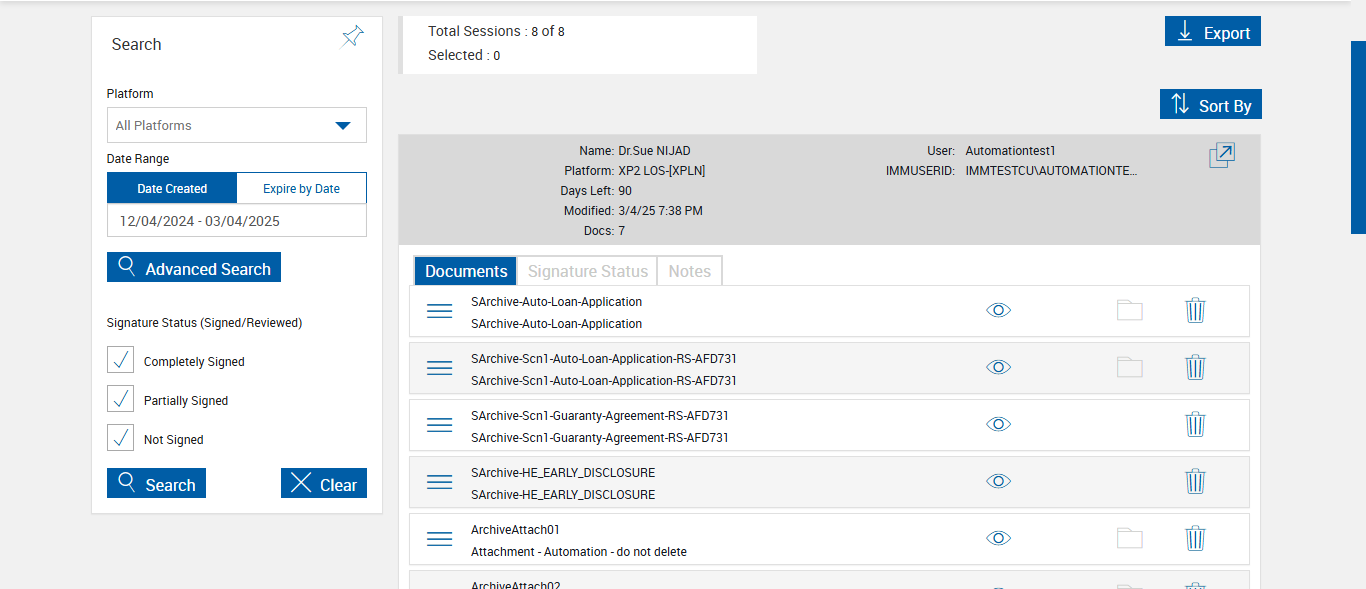
Task: View SArchive-Scn1-Guaranty-Agreement-RS-AFD731 with eye icon
Action: point(998,425)
